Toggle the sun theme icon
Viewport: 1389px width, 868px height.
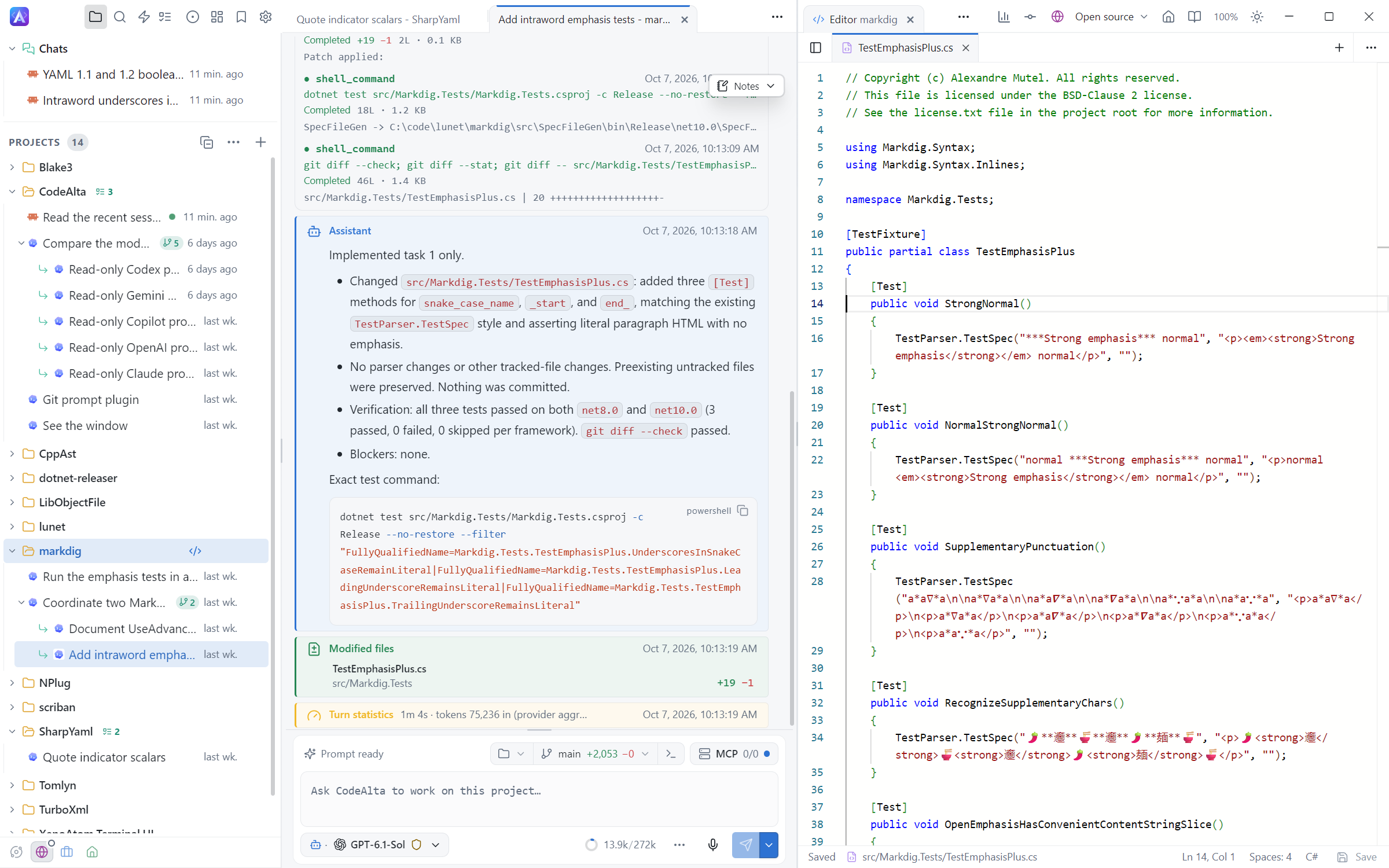click(1257, 17)
